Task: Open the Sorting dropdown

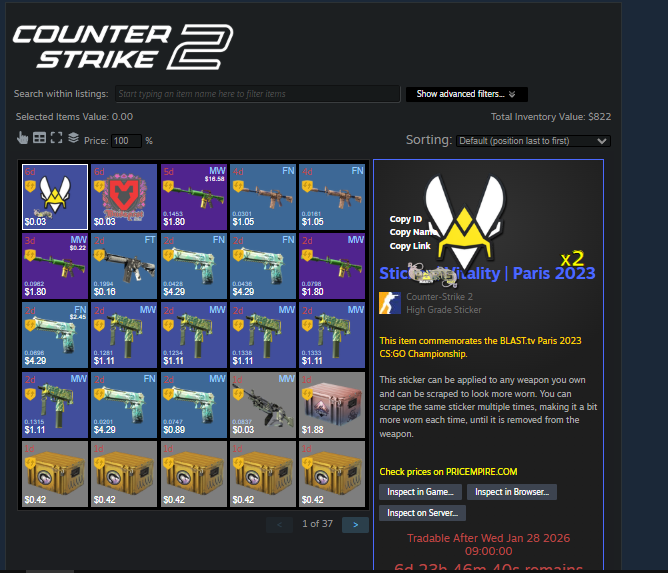Action: 533,141
